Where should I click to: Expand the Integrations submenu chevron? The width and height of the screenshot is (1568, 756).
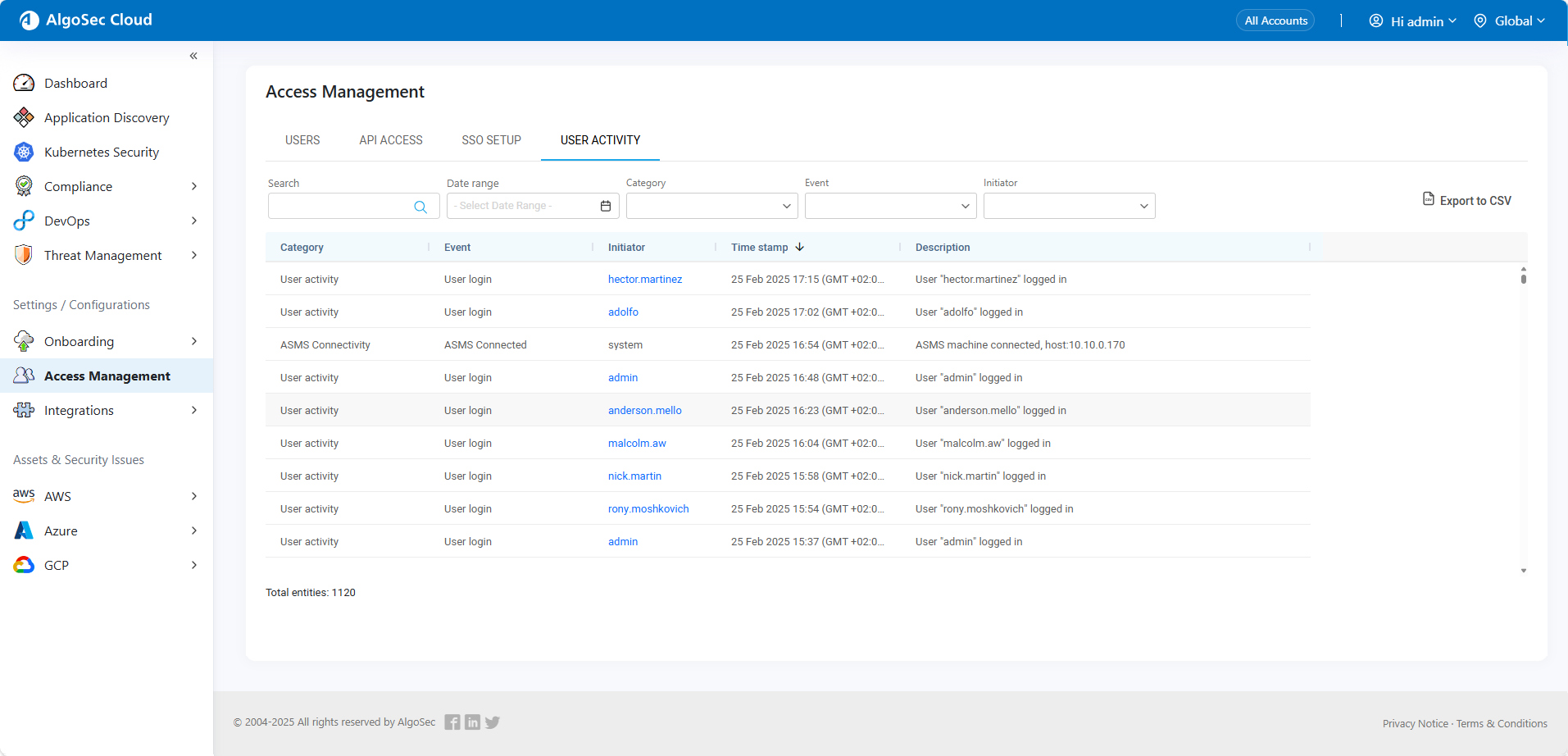tap(194, 410)
